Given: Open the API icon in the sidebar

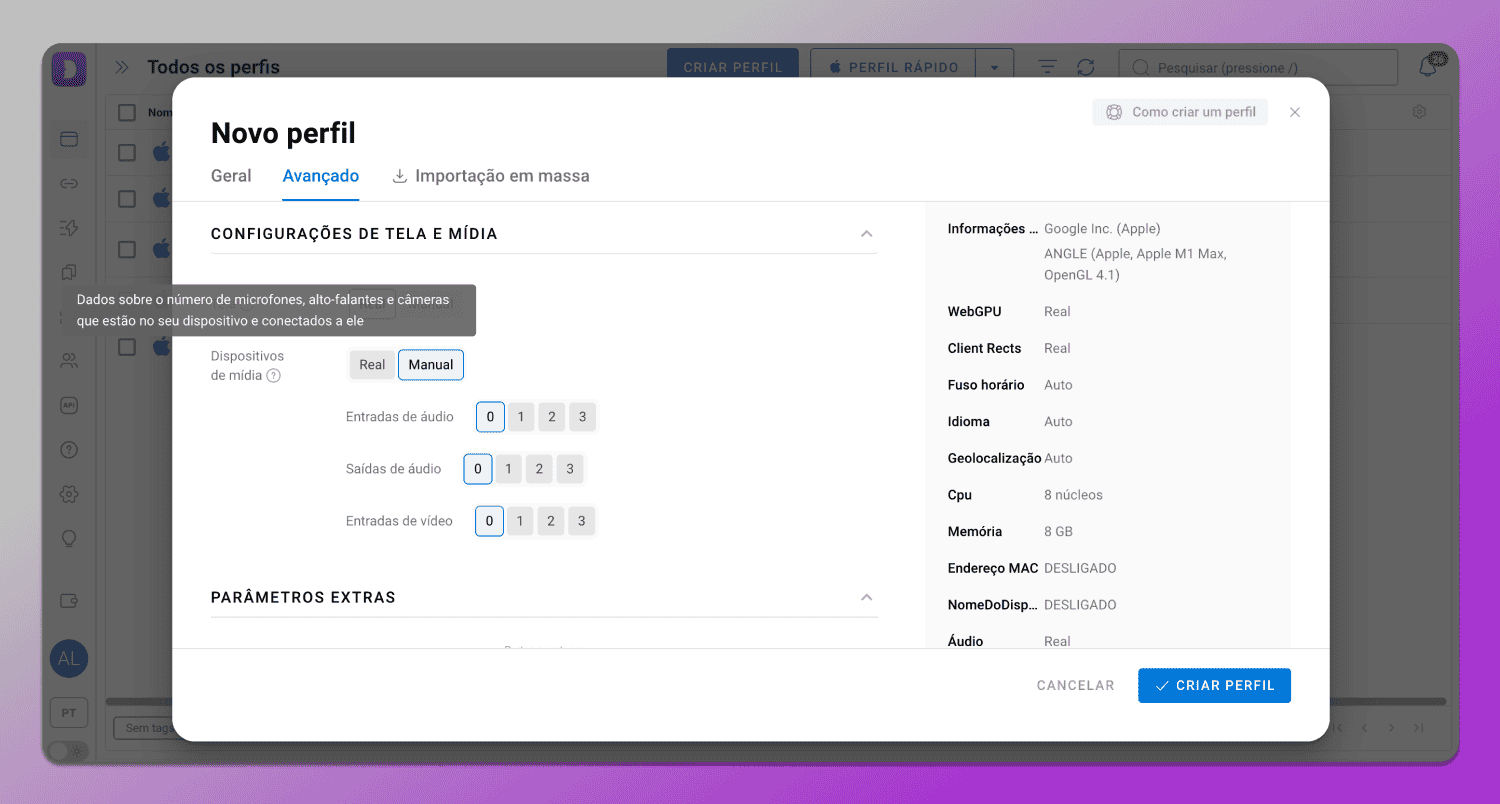Looking at the screenshot, I should (x=69, y=405).
